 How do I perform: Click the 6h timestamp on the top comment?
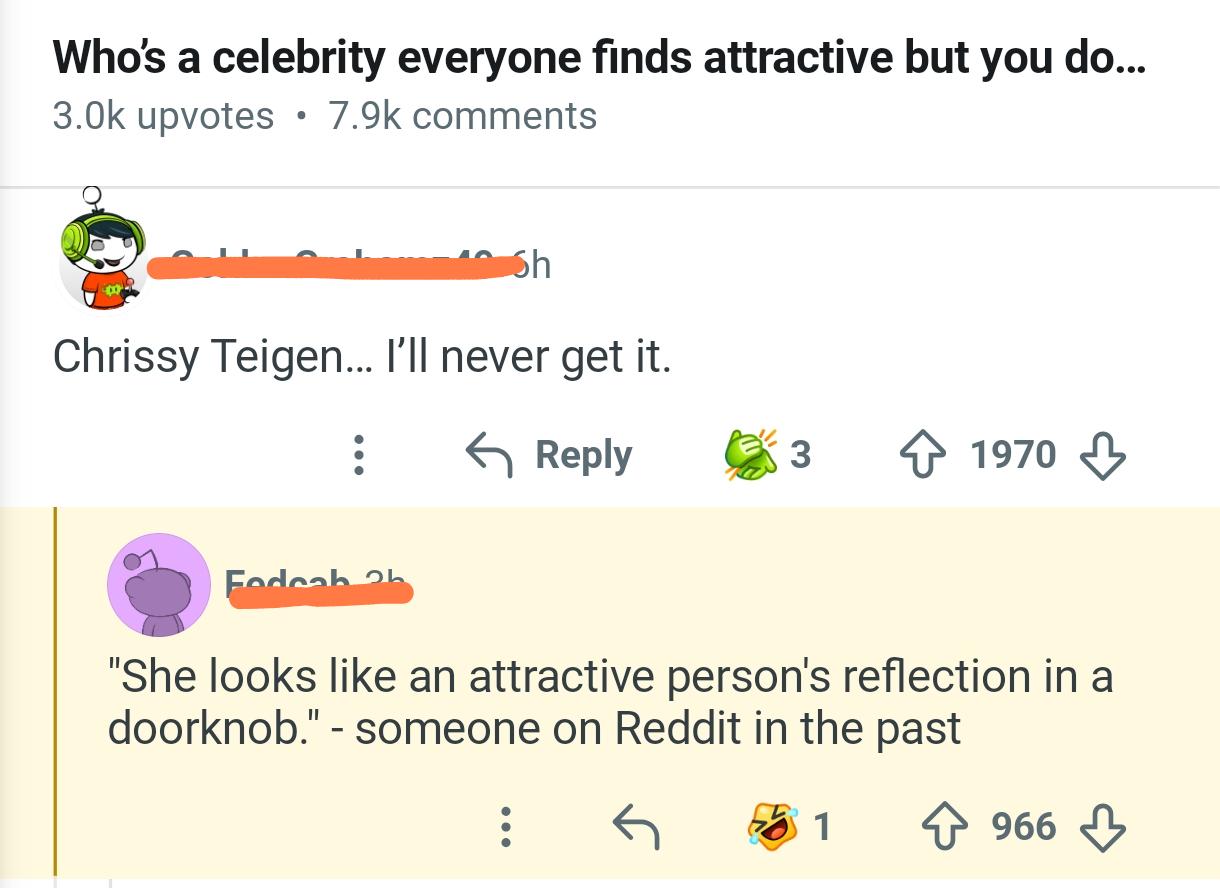pos(535,266)
